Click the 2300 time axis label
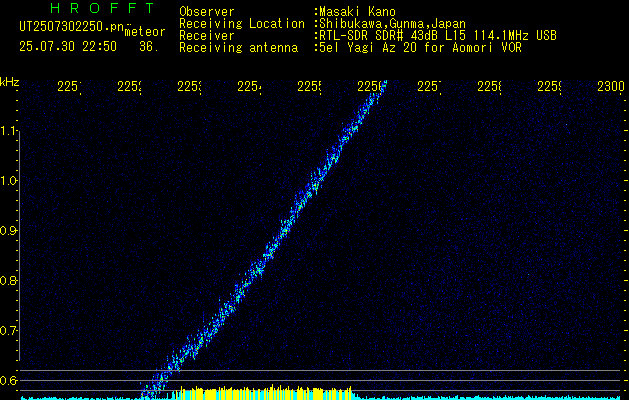629x400 pixels. click(611, 86)
